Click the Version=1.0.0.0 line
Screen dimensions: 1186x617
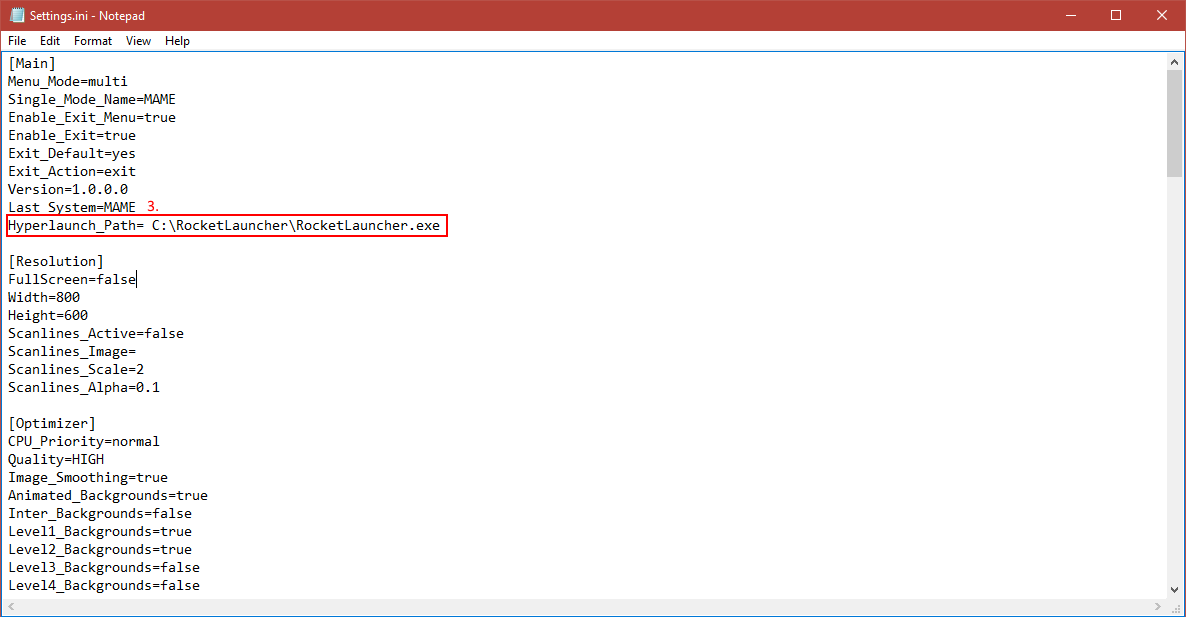click(68, 190)
